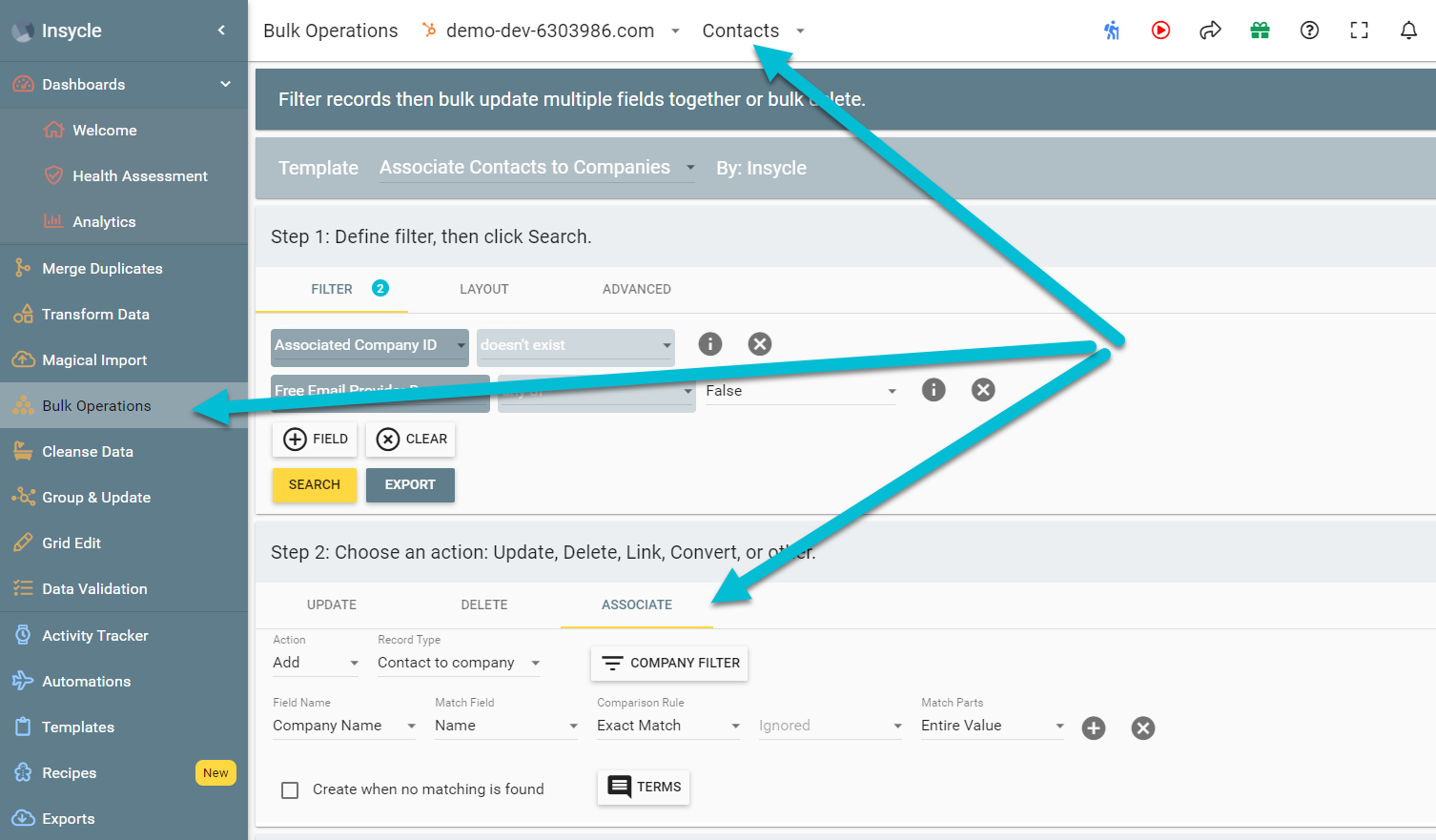Click the add FIELD button
This screenshot has width=1436, height=840.
315,440
